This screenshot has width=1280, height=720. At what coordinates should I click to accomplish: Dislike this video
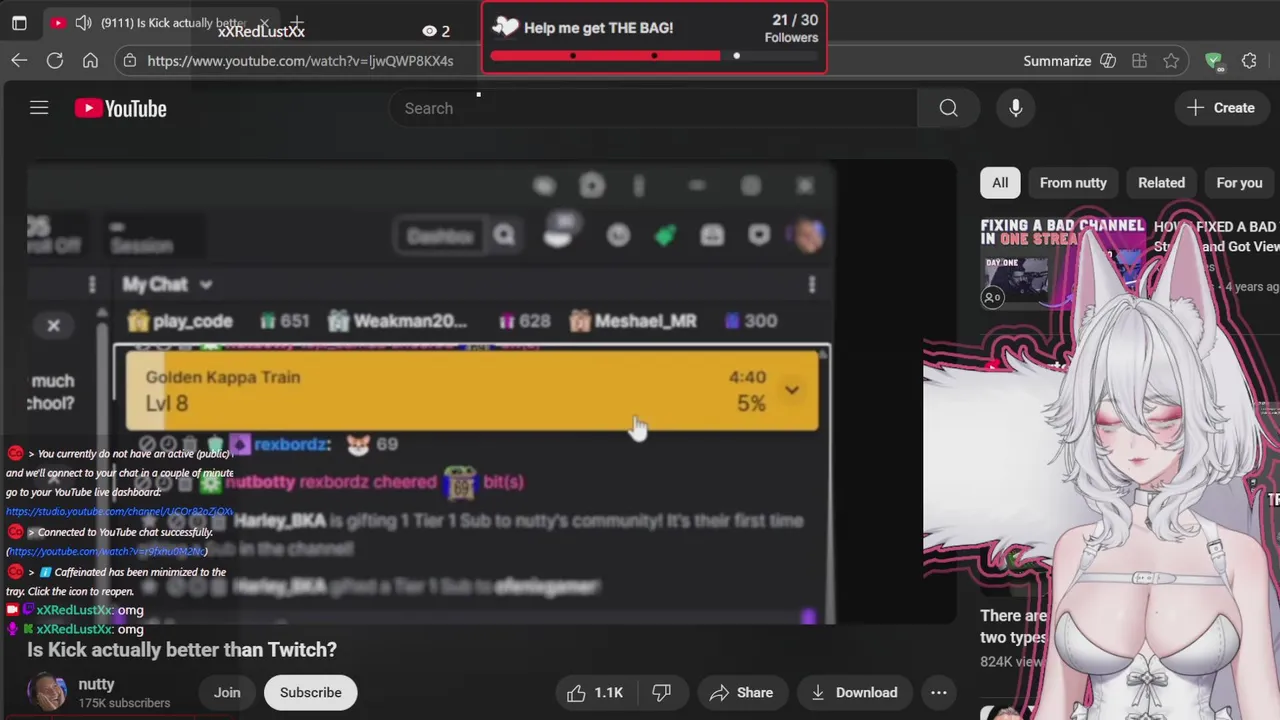[662, 692]
